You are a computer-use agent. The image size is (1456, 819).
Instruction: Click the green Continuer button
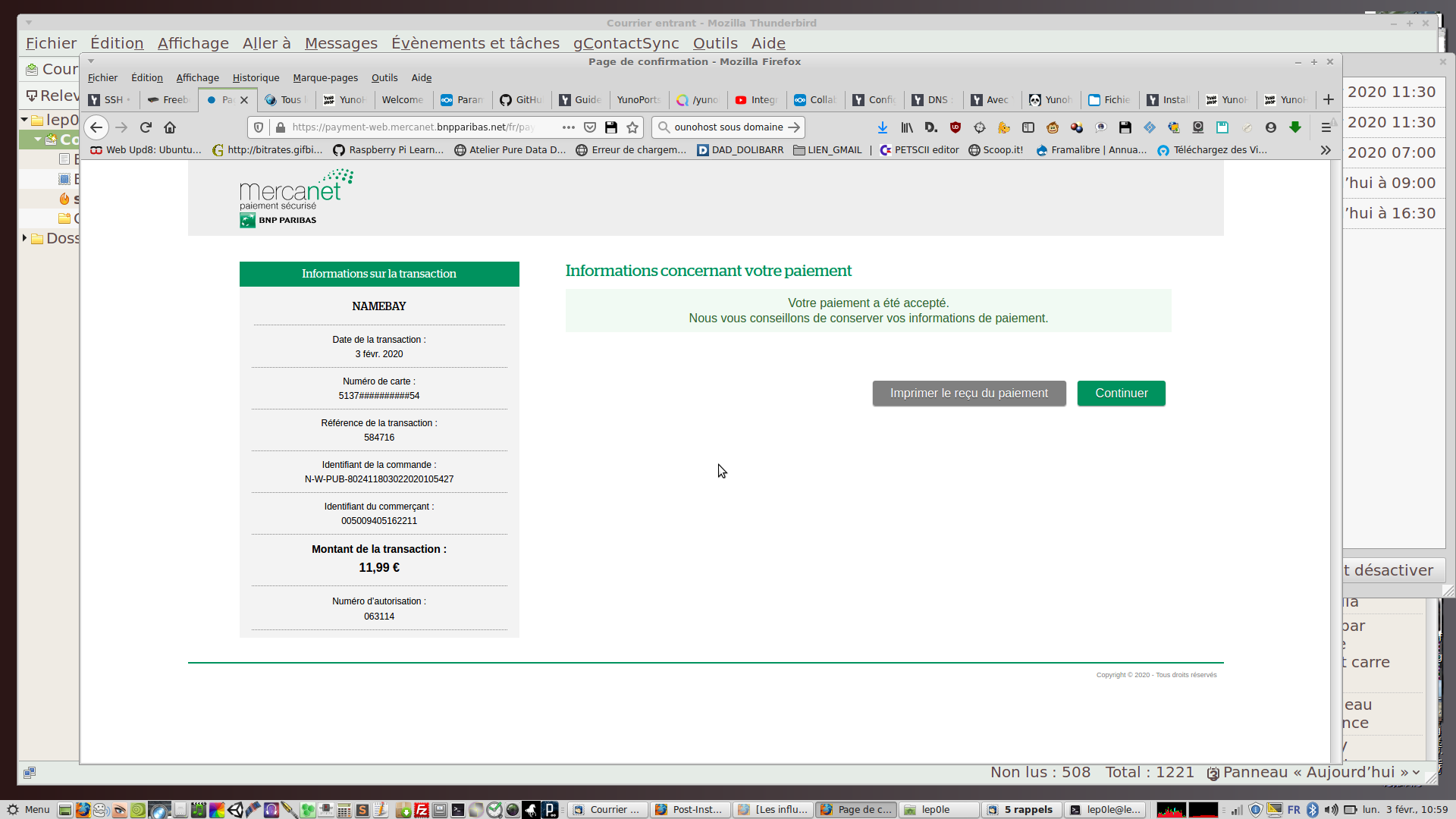[x=1121, y=393]
